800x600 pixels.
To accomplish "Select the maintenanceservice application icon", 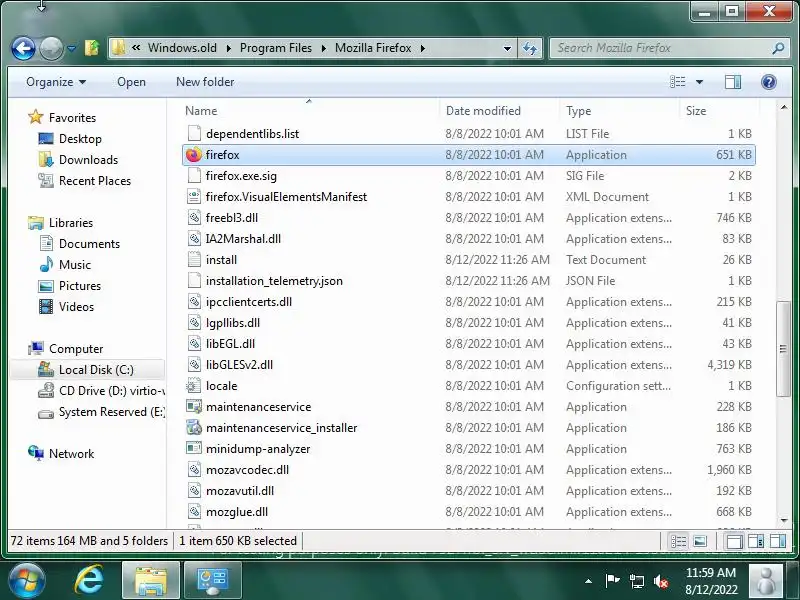I will click(x=194, y=407).
